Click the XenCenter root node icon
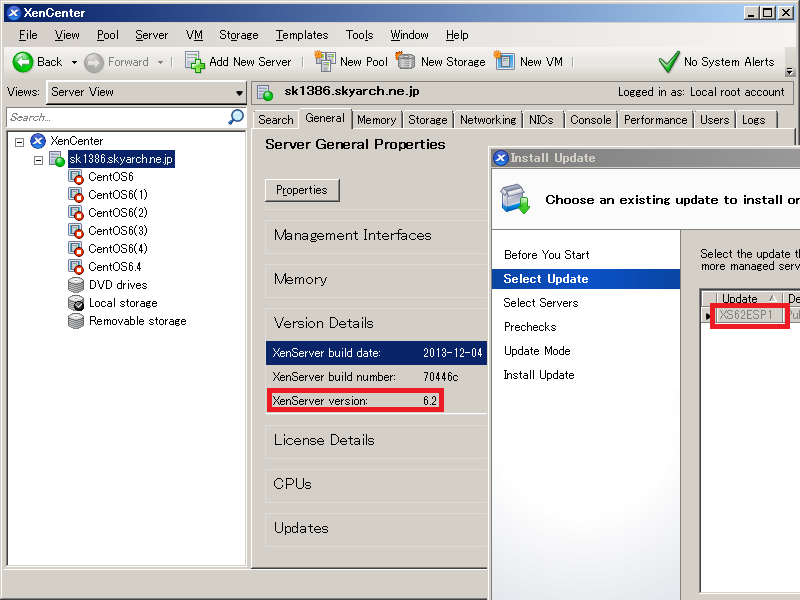Screen dimensions: 800x600 click(x=38, y=141)
